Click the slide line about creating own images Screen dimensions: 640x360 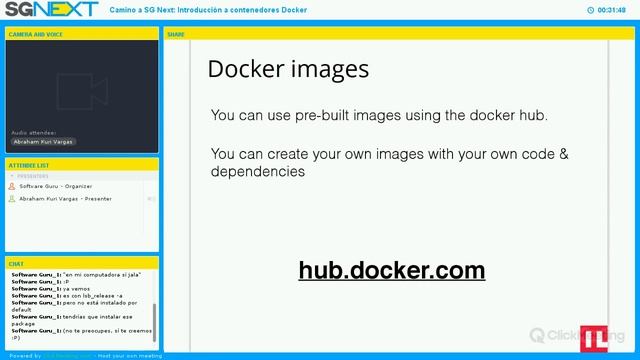click(x=389, y=162)
